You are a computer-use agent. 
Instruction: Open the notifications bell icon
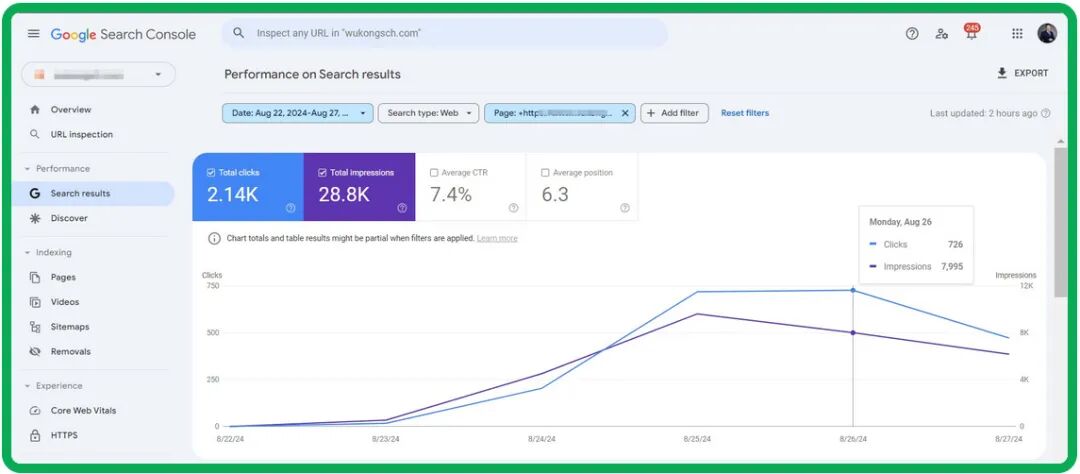point(971,34)
